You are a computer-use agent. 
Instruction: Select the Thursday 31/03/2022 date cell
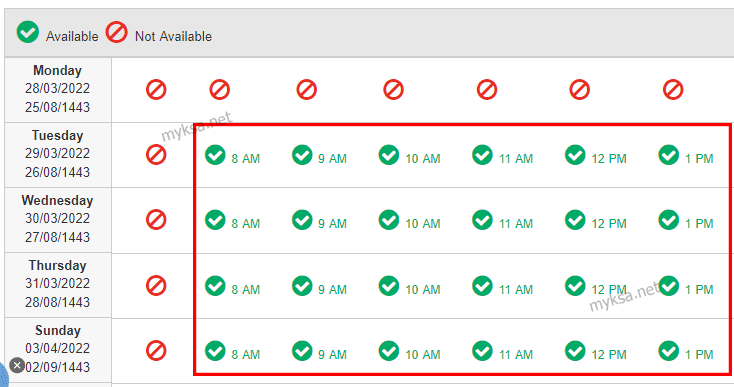click(58, 285)
